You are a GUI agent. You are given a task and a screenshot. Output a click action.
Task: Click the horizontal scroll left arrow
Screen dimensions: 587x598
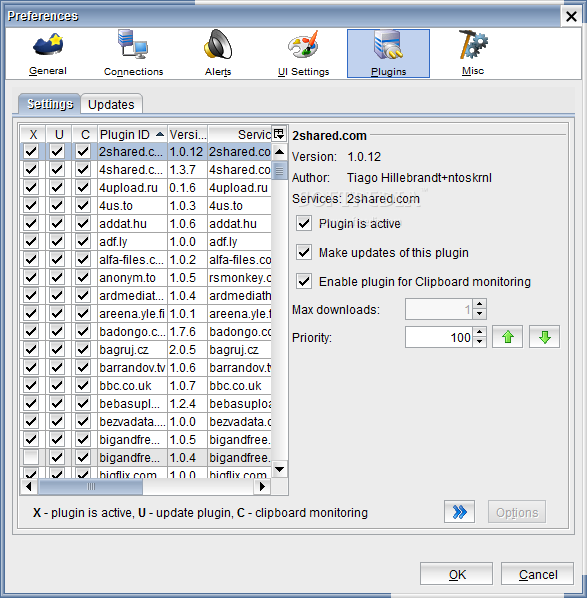29,486
